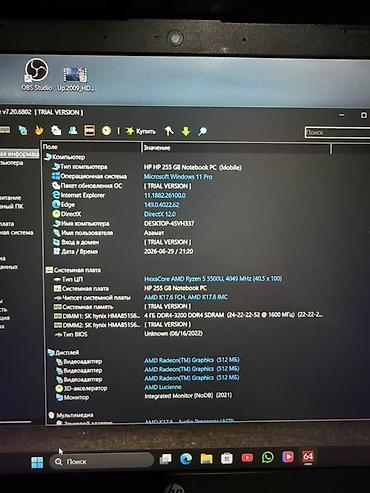The image size is (370, 493).
Task: Click the green down-arrow update icon in toolbar
Action: (x=186, y=131)
